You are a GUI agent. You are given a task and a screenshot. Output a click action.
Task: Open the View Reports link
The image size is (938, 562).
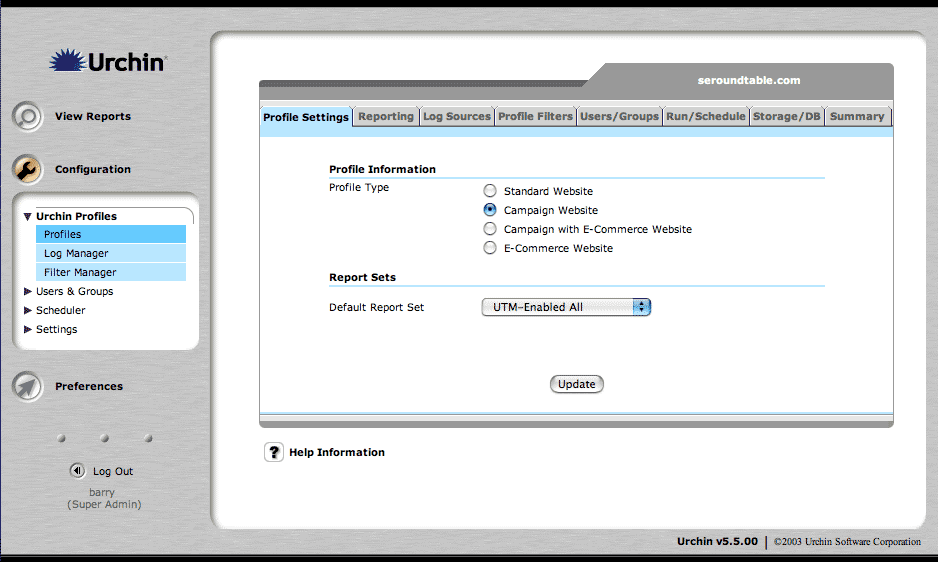click(93, 116)
